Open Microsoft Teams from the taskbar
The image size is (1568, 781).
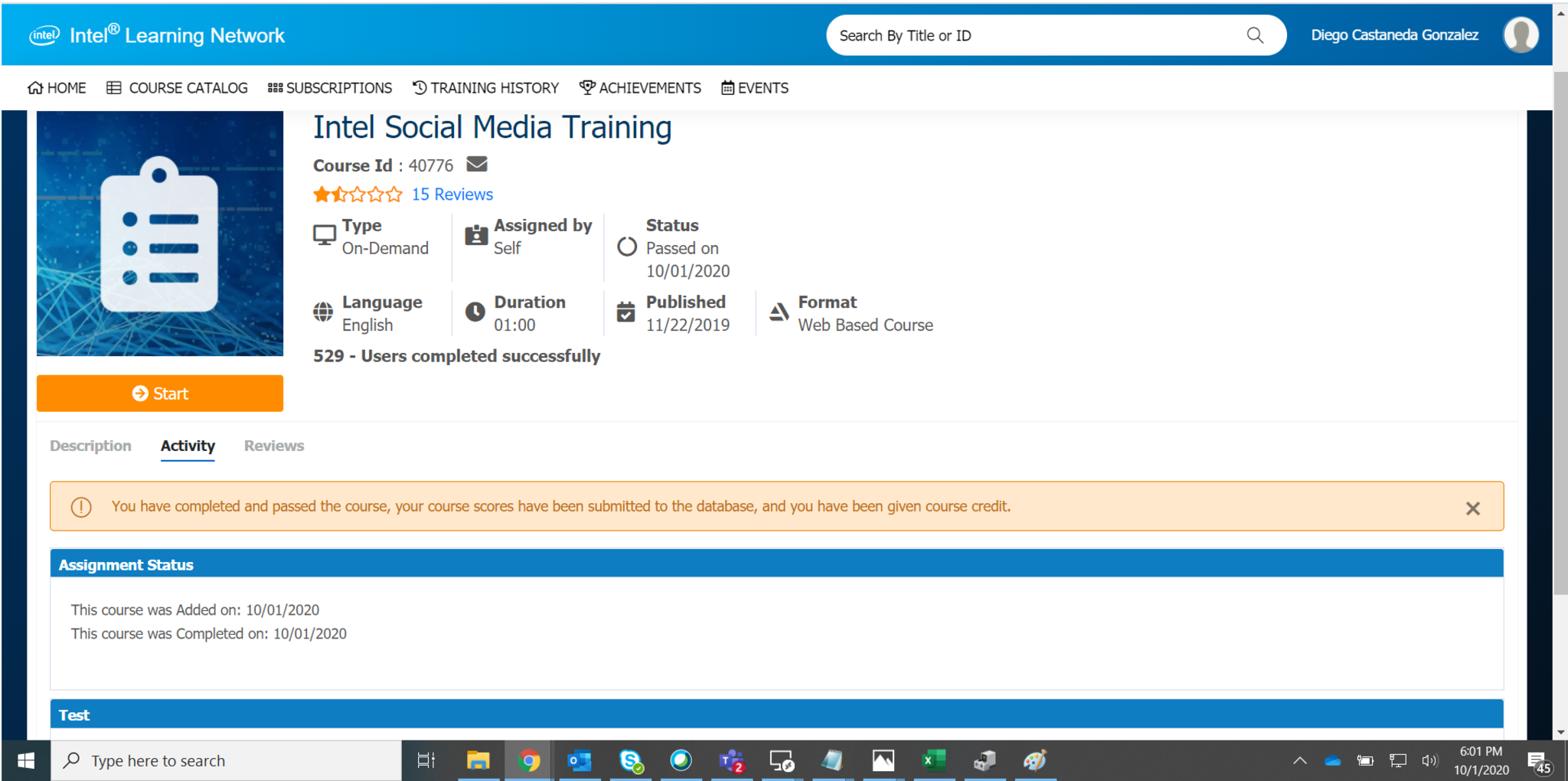point(731,760)
